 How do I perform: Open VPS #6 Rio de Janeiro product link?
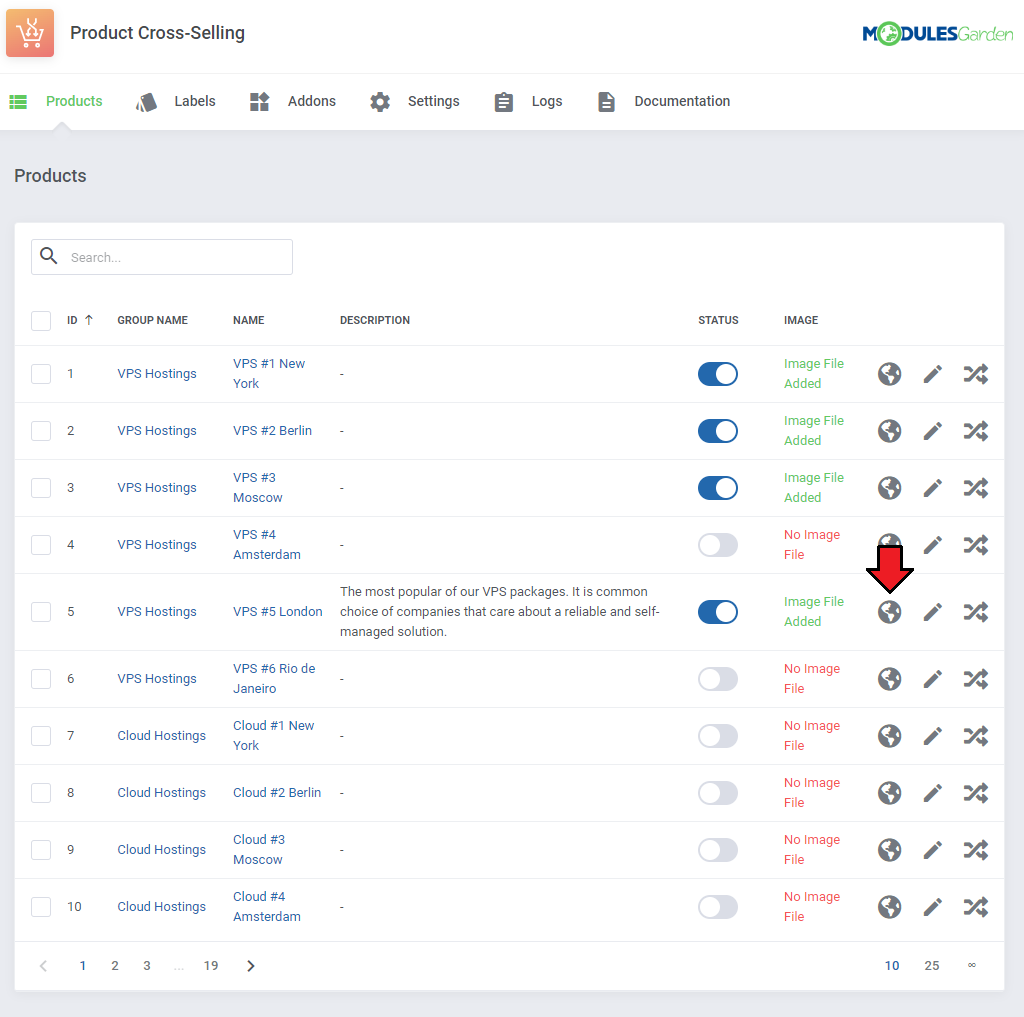[274, 679]
